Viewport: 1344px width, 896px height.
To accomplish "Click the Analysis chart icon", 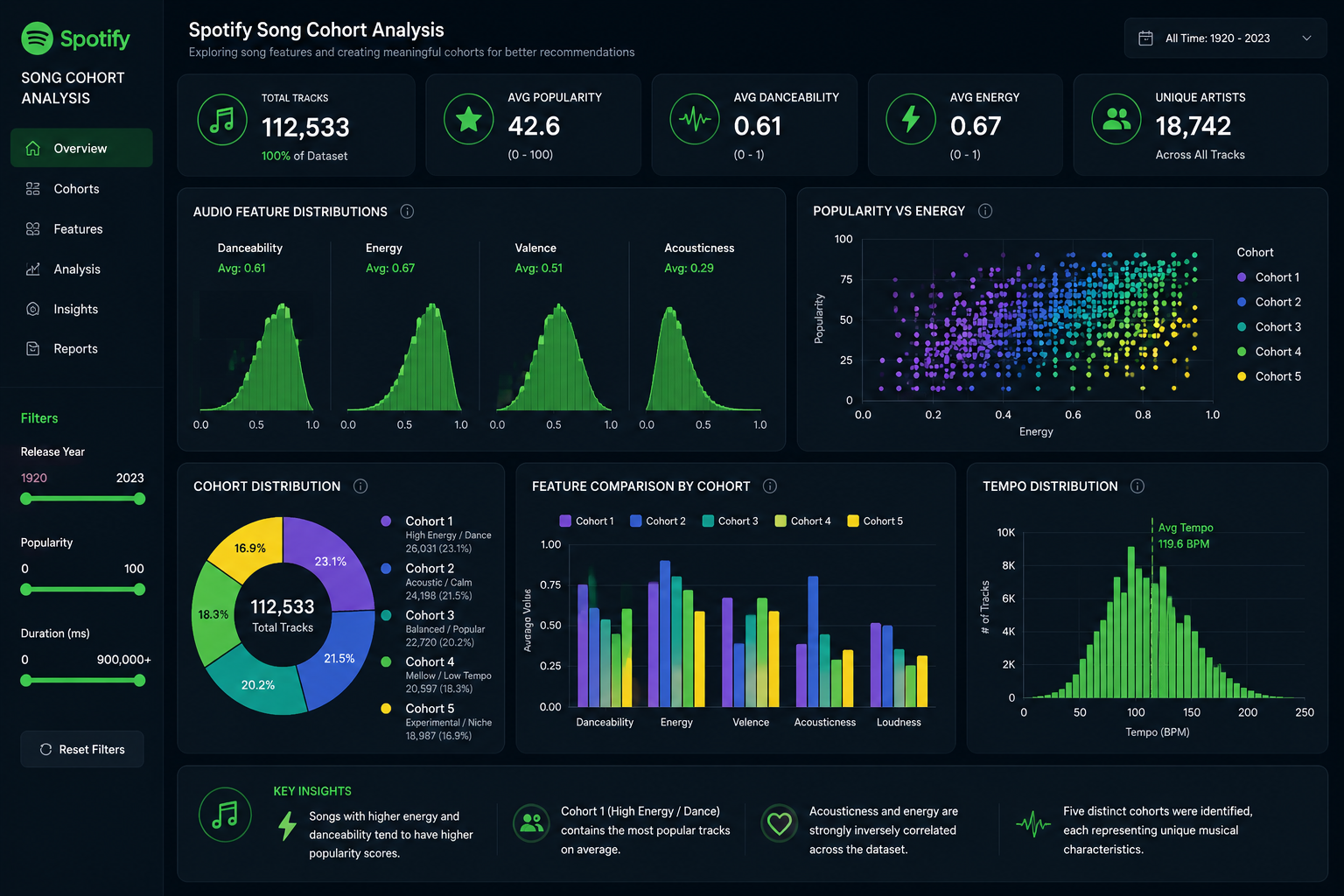I will click(x=33, y=269).
